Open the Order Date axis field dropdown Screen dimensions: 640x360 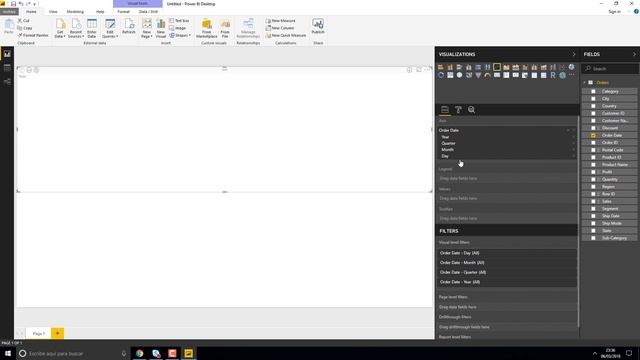click(568, 130)
